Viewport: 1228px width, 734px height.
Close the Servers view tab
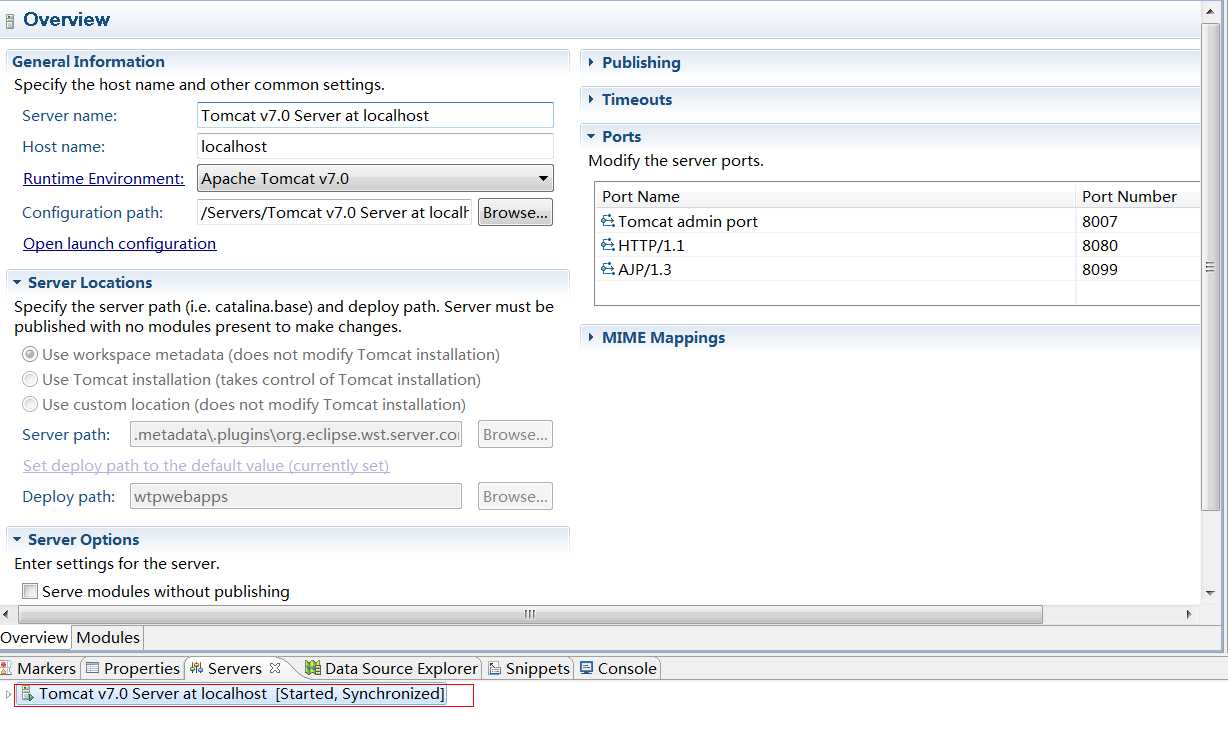pyautogui.click(x=275, y=668)
